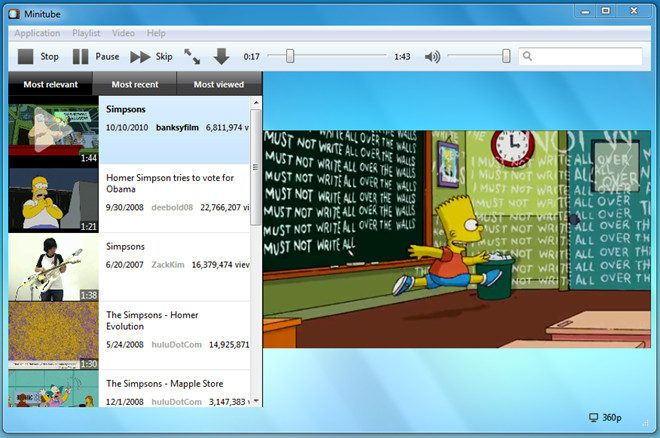This screenshot has width=660, height=438.
Task: Click the playlist scrollbar thumb
Action: pos(256,167)
